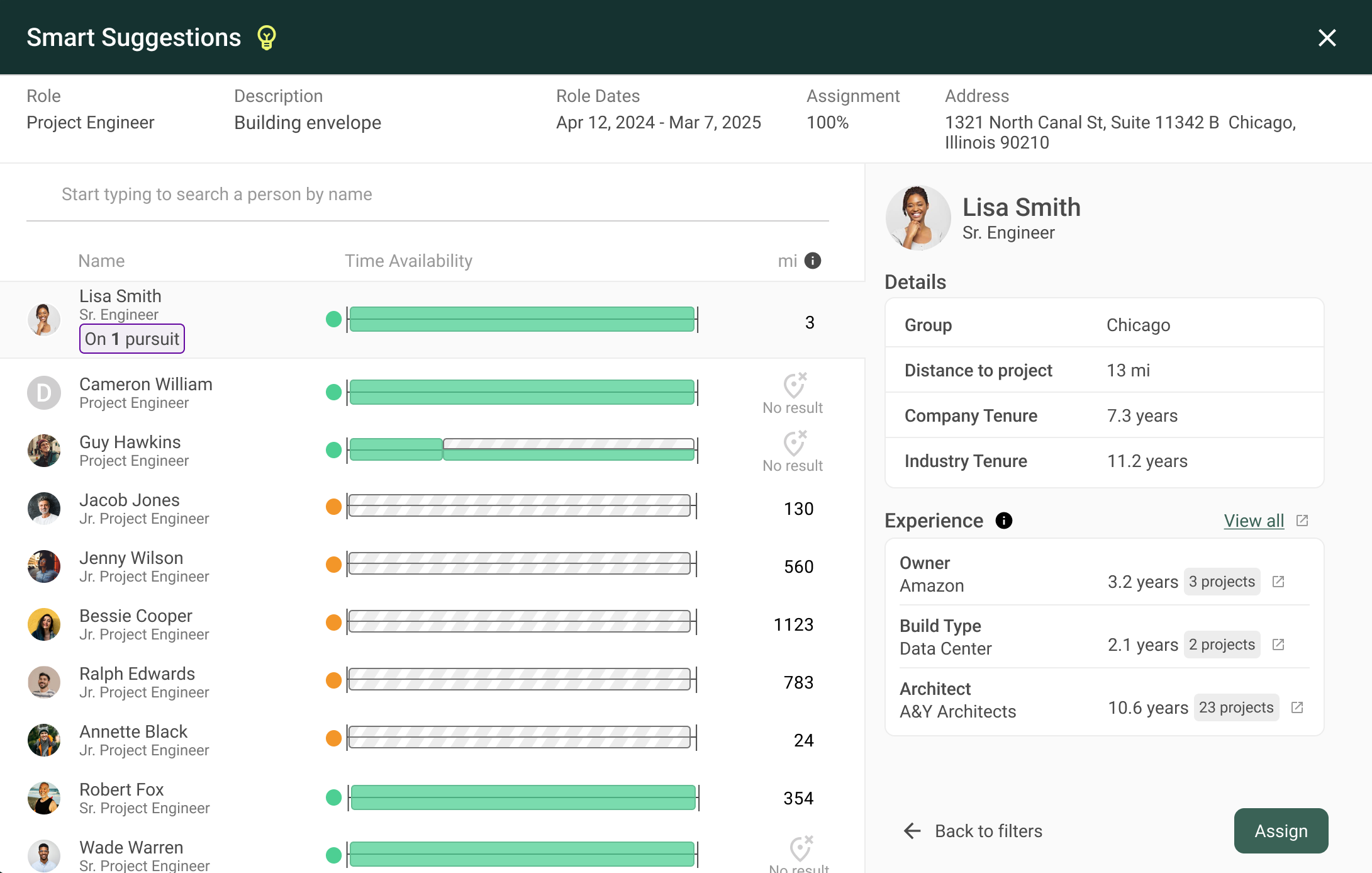Click the Name column header
Screen dimensions: 1372x873
[x=101, y=261]
